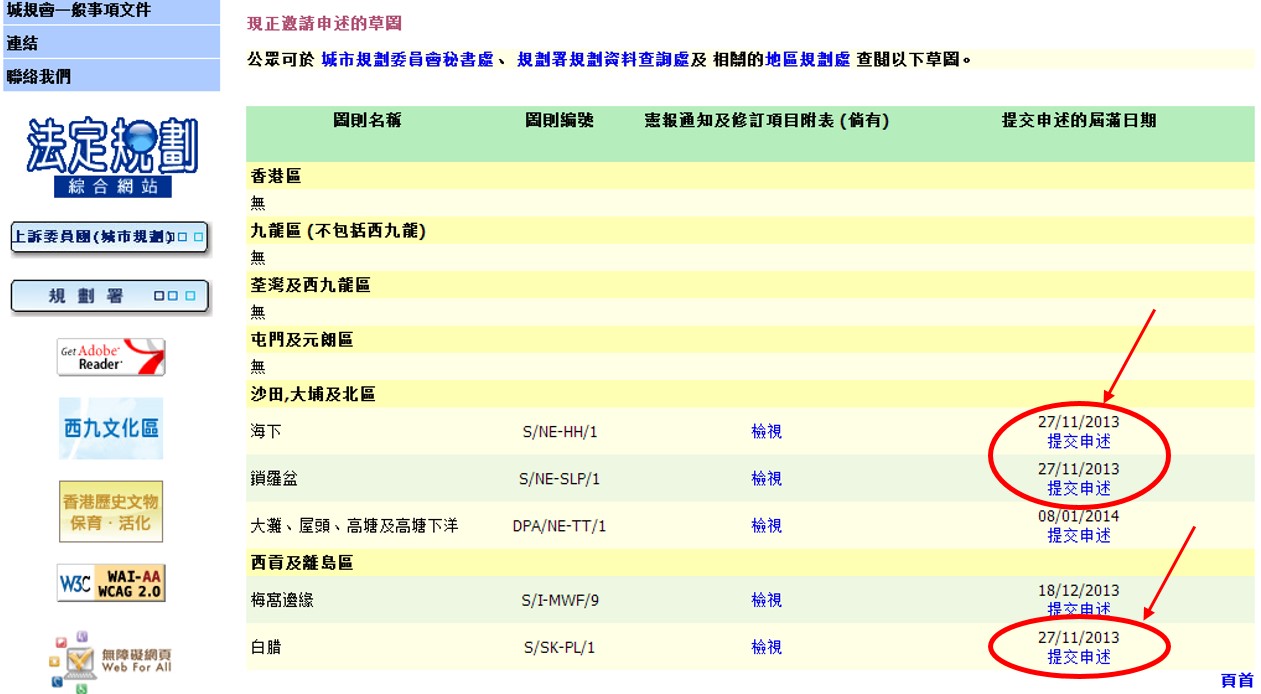Click the 無障礙網頁 Web For All logo

tap(111, 660)
